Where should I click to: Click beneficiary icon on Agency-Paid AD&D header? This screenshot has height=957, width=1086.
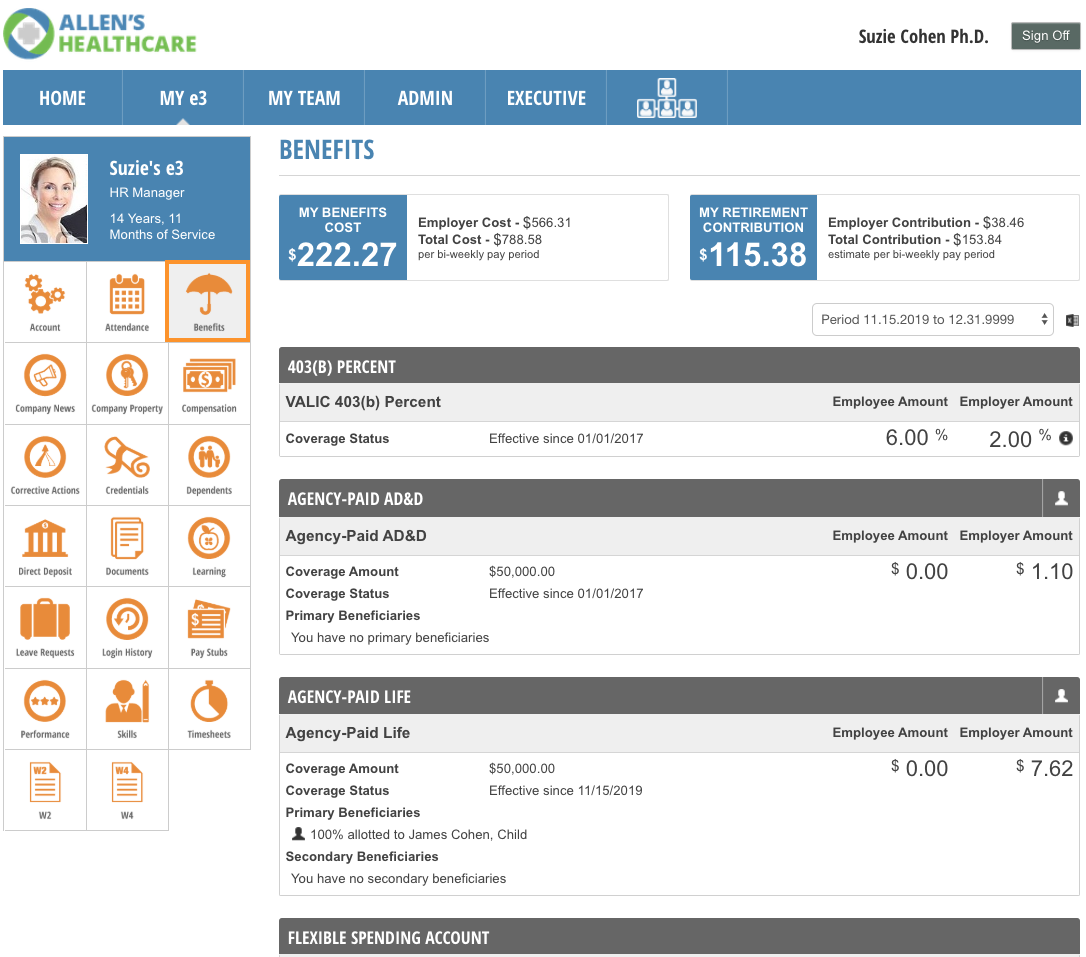click(1061, 498)
